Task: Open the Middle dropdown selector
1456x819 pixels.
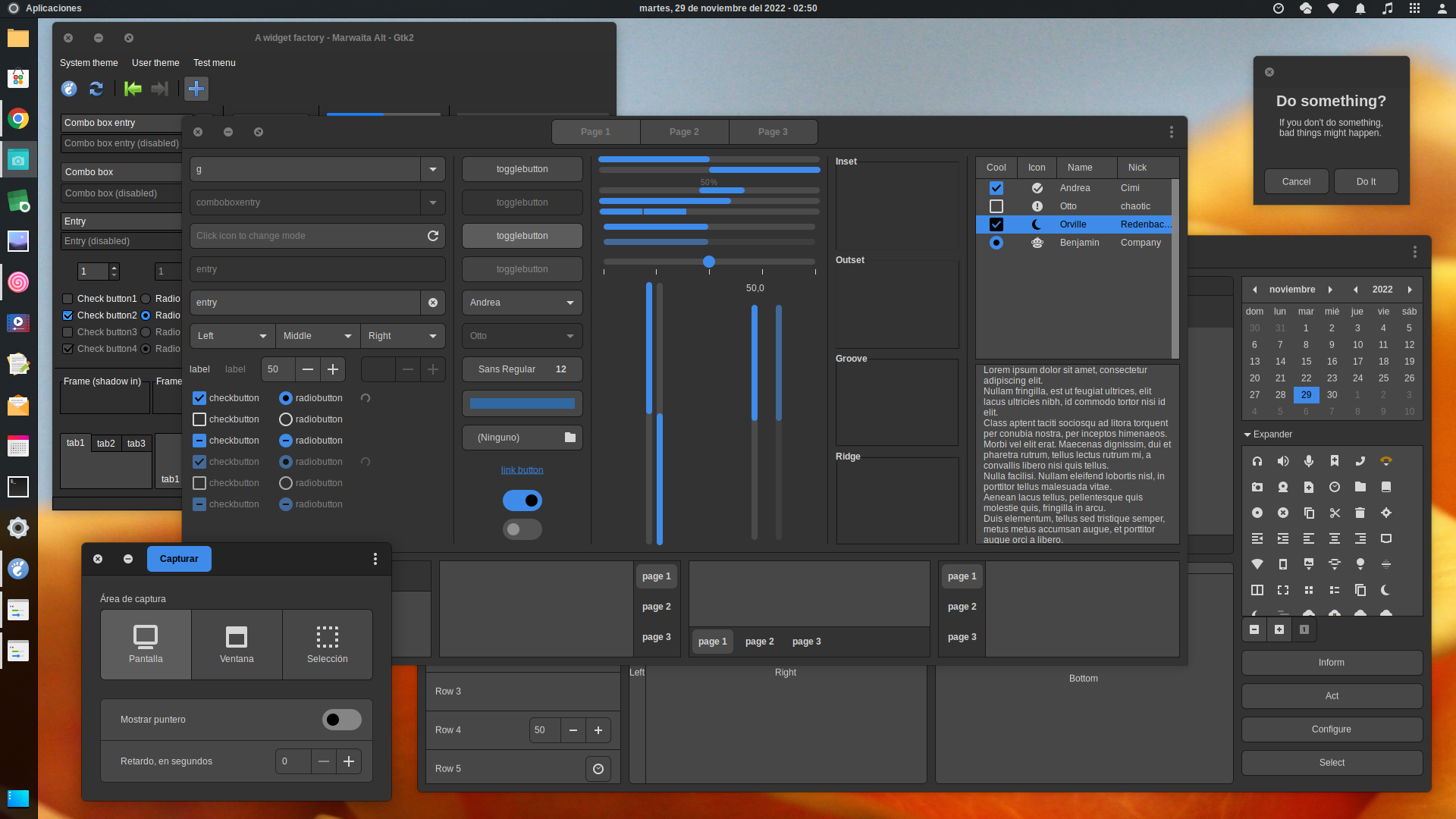Action: tap(317, 336)
